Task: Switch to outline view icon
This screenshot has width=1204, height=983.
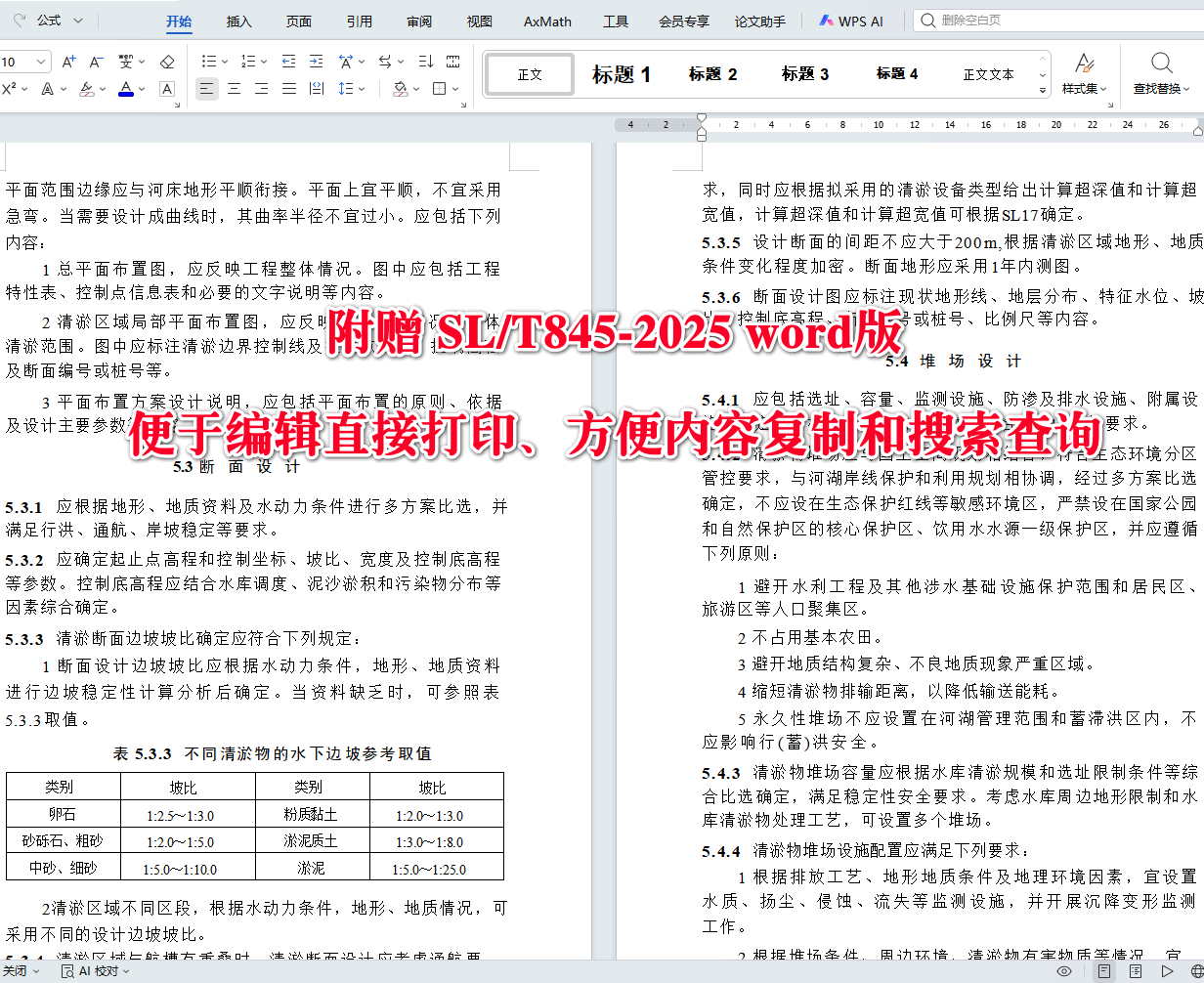Action: (1135, 971)
